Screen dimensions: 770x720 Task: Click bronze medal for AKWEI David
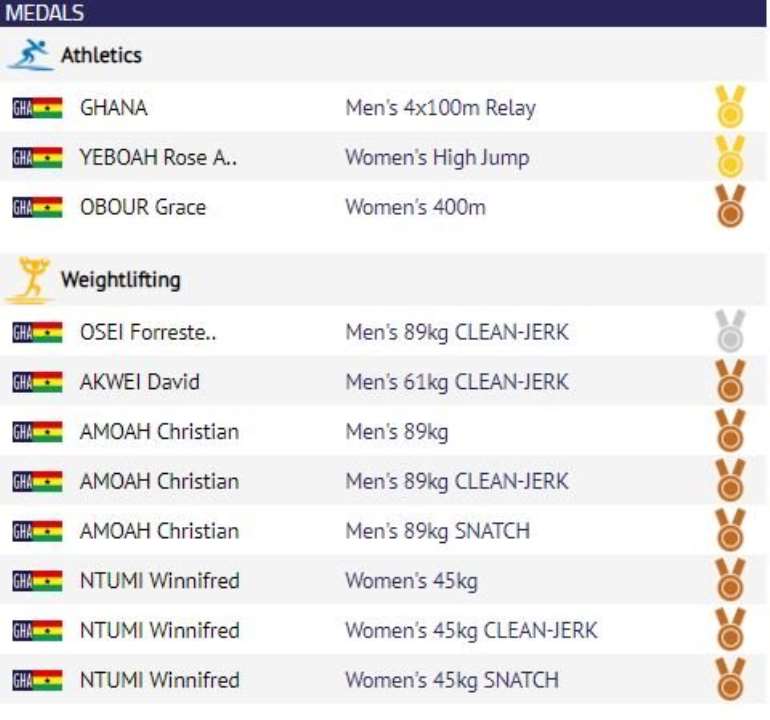click(x=730, y=381)
